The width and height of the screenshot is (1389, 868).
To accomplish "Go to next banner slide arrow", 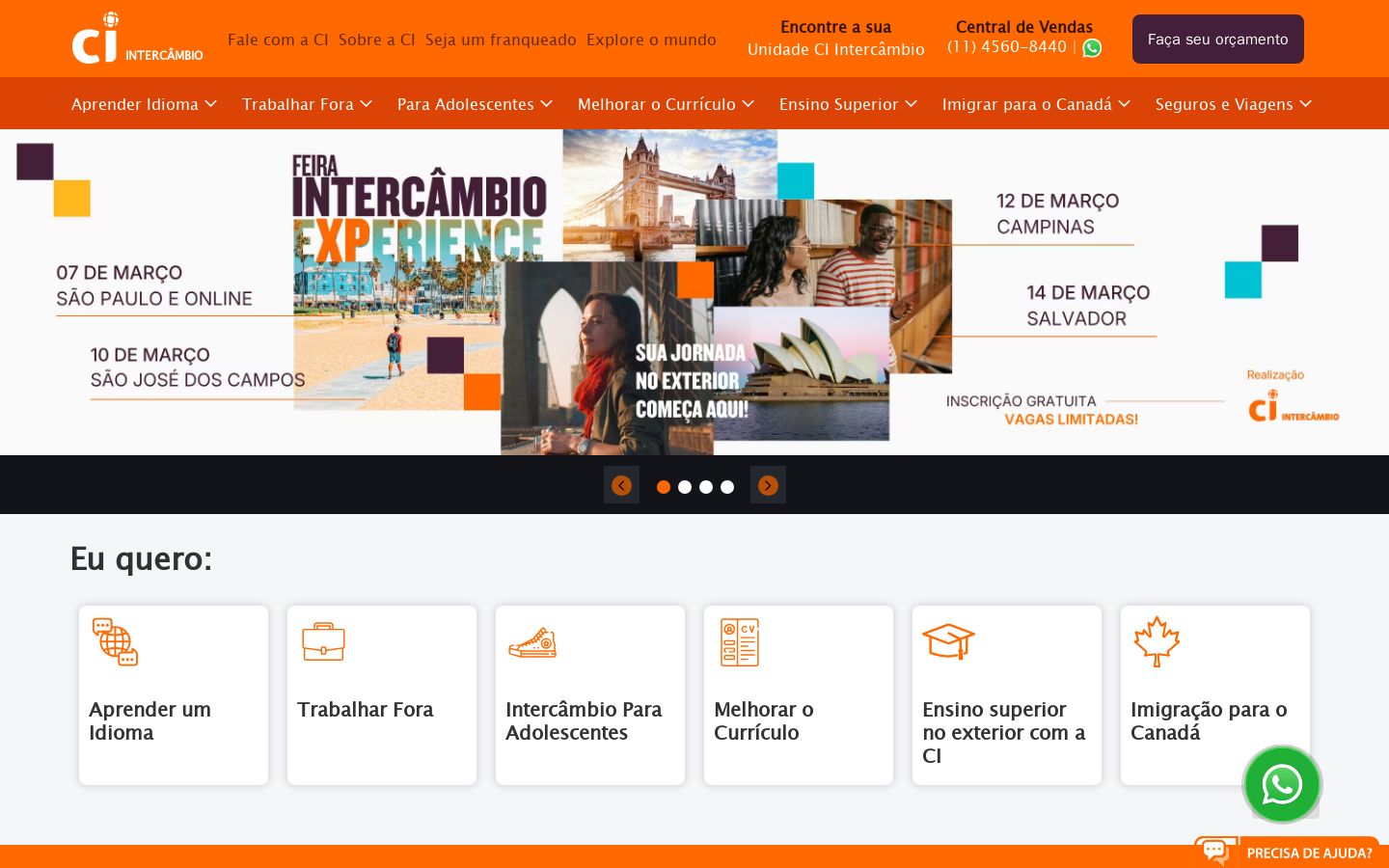I will (x=768, y=485).
